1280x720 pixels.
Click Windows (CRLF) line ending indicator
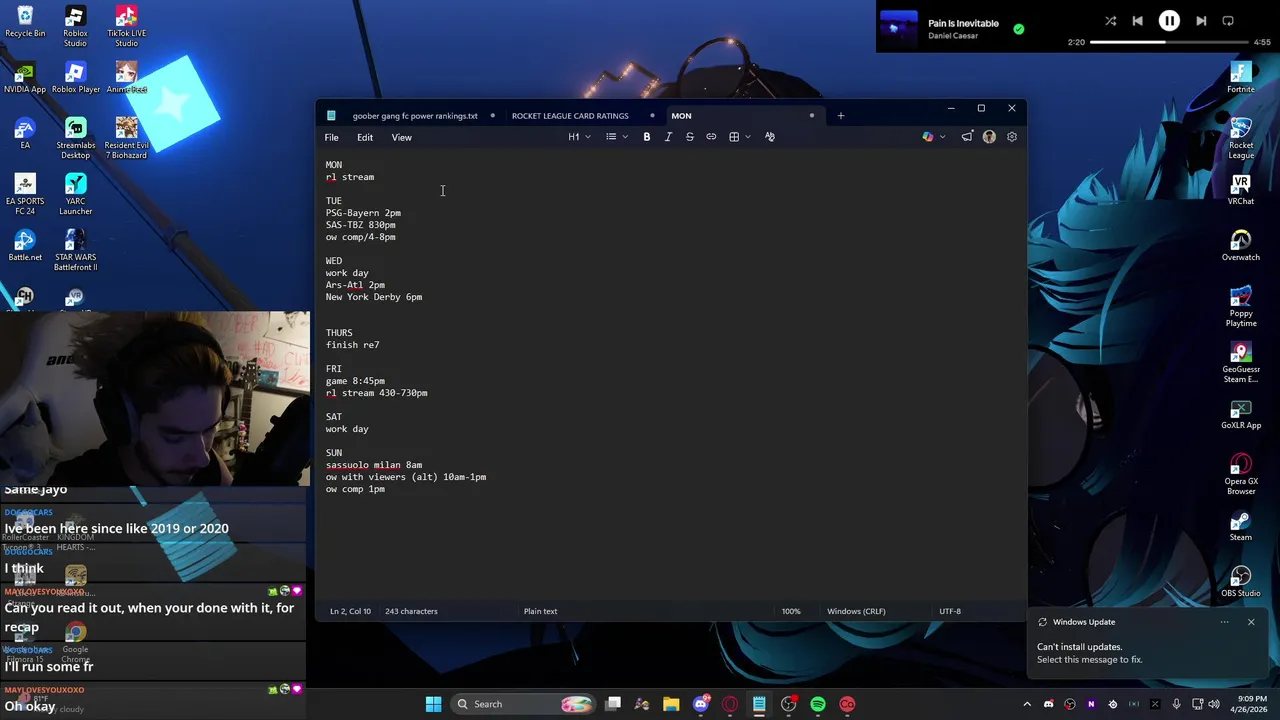(x=856, y=611)
